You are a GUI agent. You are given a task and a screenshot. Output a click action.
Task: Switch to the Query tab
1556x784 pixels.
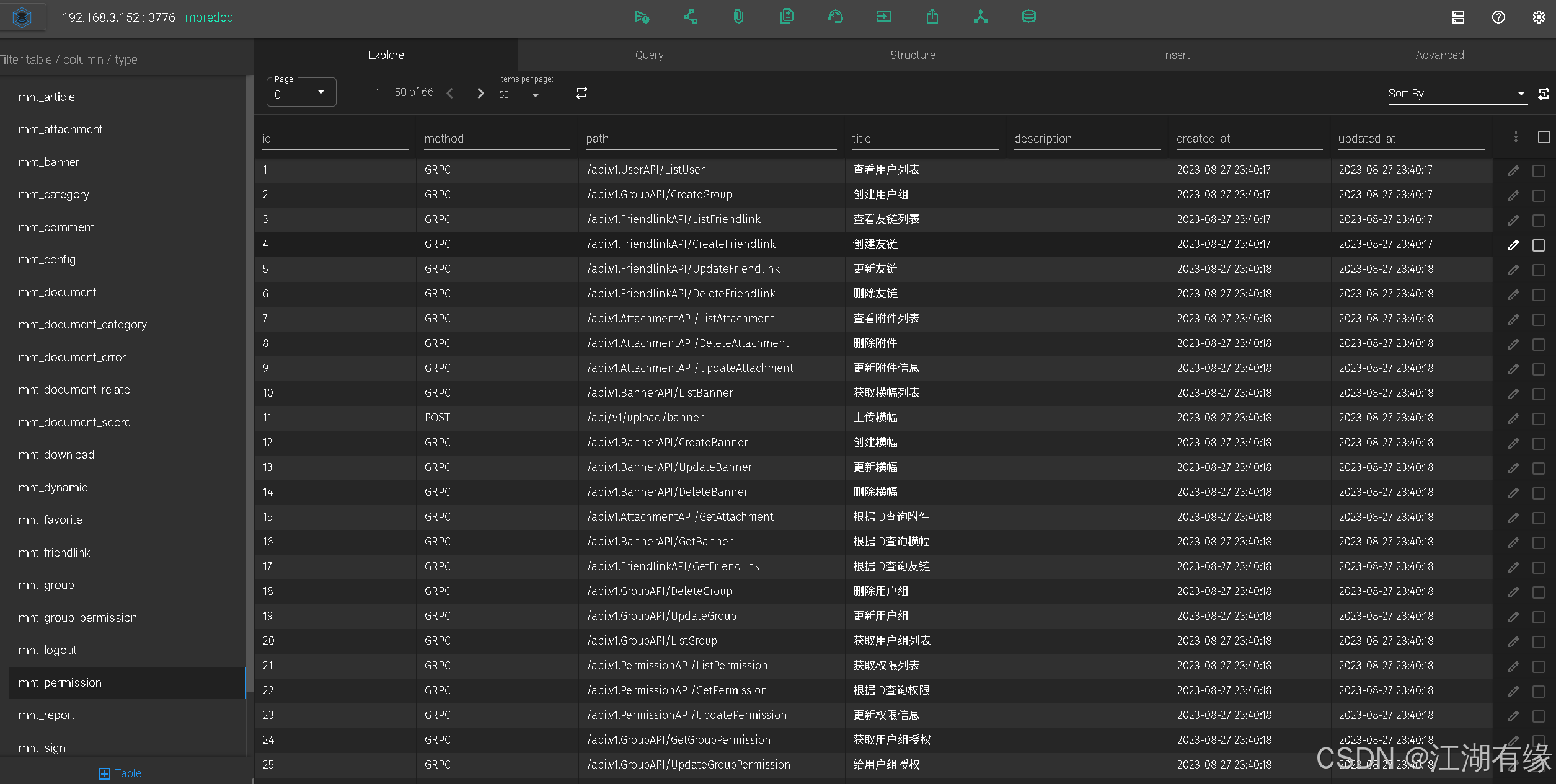[x=649, y=55]
